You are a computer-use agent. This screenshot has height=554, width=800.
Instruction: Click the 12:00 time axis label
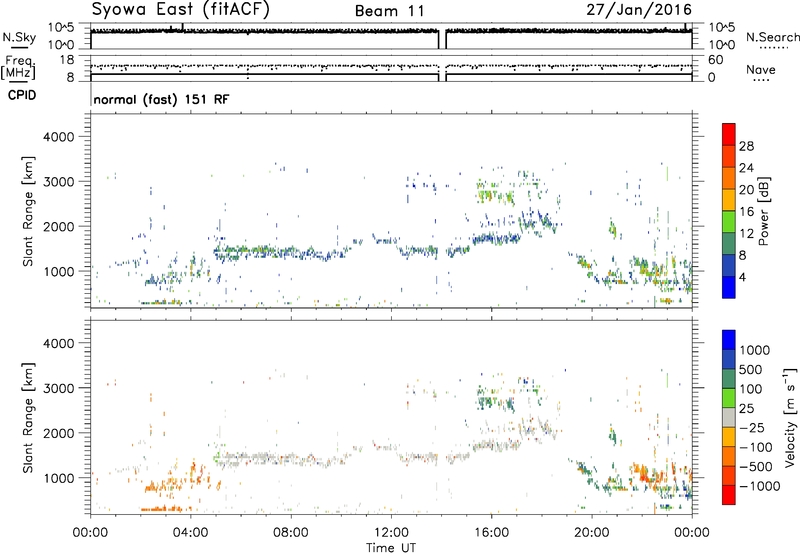[x=391, y=533]
